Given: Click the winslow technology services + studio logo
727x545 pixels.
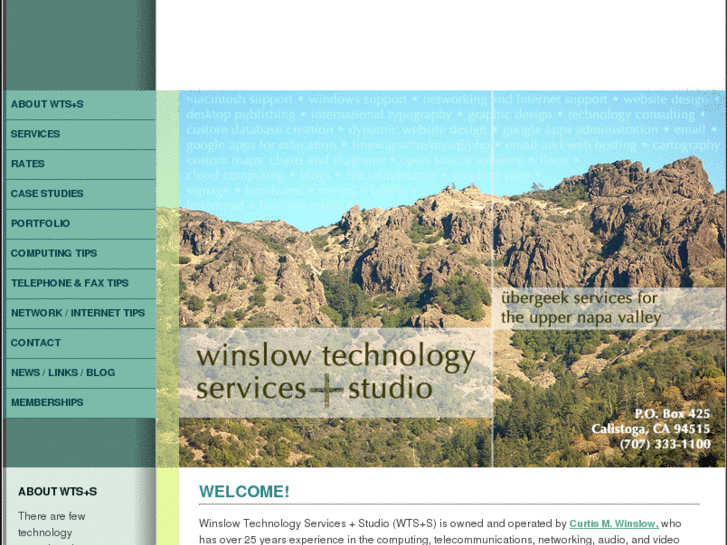Looking at the screenshot, I should [336, 372].
